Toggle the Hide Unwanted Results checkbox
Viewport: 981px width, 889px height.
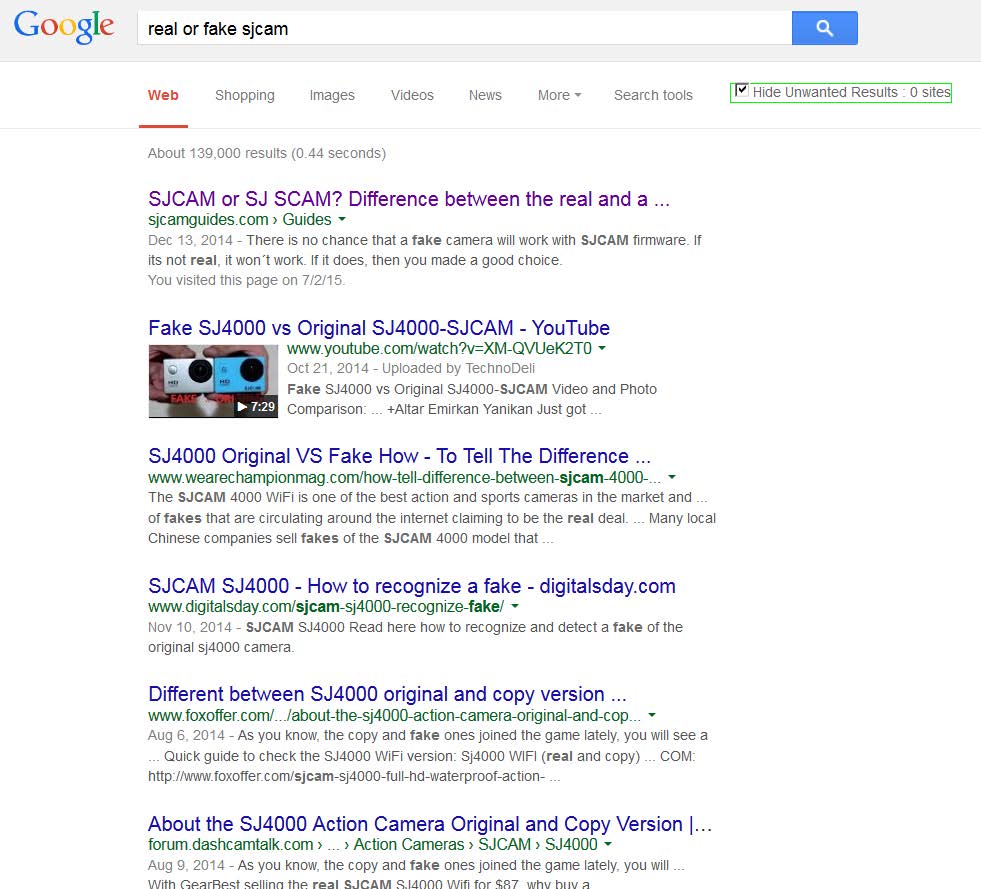(741, 90)
